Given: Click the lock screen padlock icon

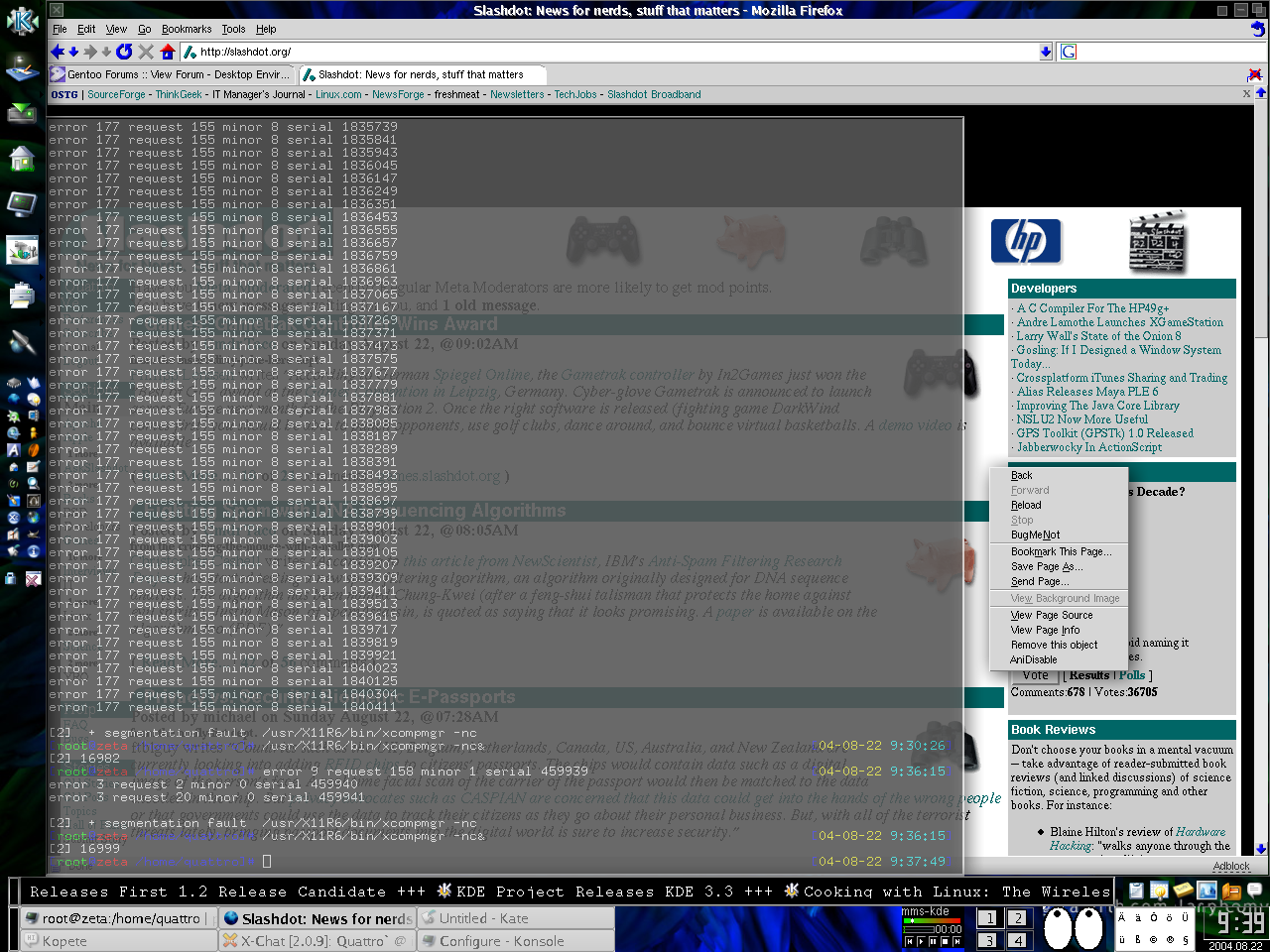Looking at the screenshot, I should 12,578.
